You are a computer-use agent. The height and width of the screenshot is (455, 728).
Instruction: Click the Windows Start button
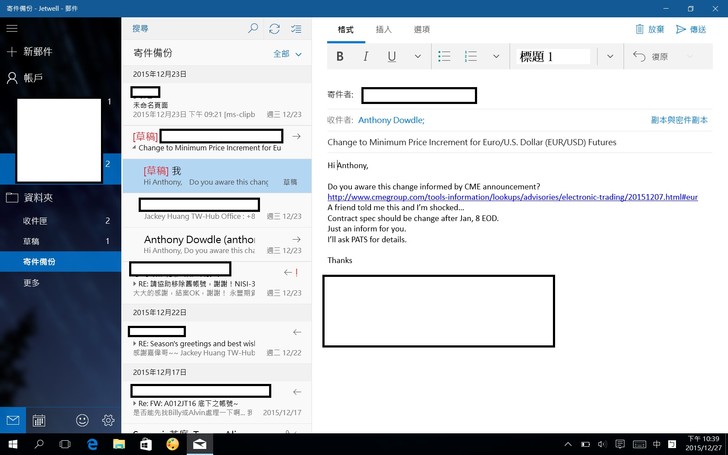click(x=13, y=444)
